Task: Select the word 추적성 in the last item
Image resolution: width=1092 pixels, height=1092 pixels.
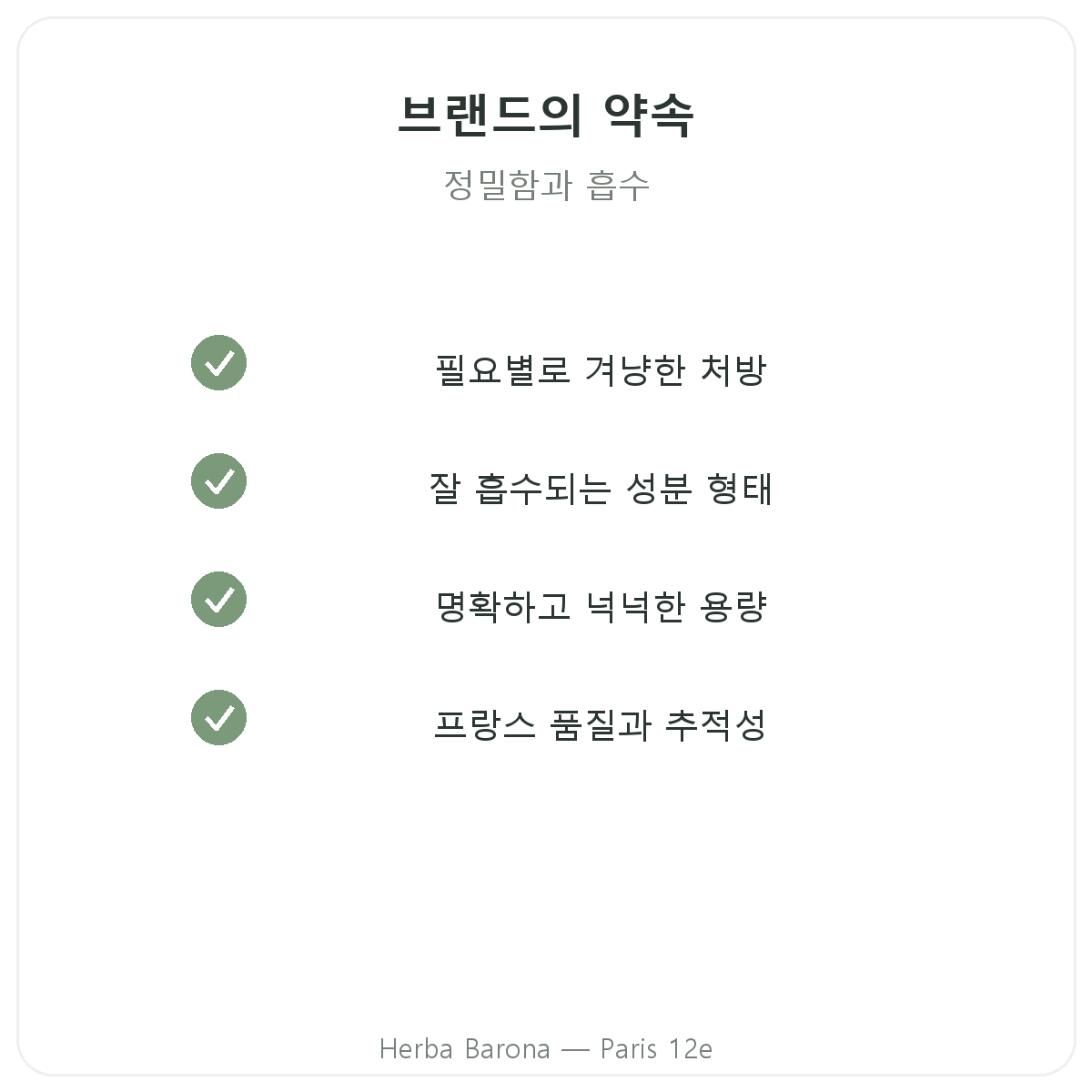Action: tap(716, 724)
